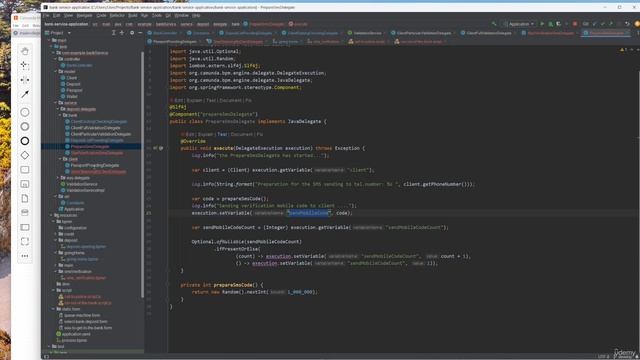This screenshot has height=360, width=640.
Task: Click the run gutter icon beside execute method
Action: (x=155, y=148)
